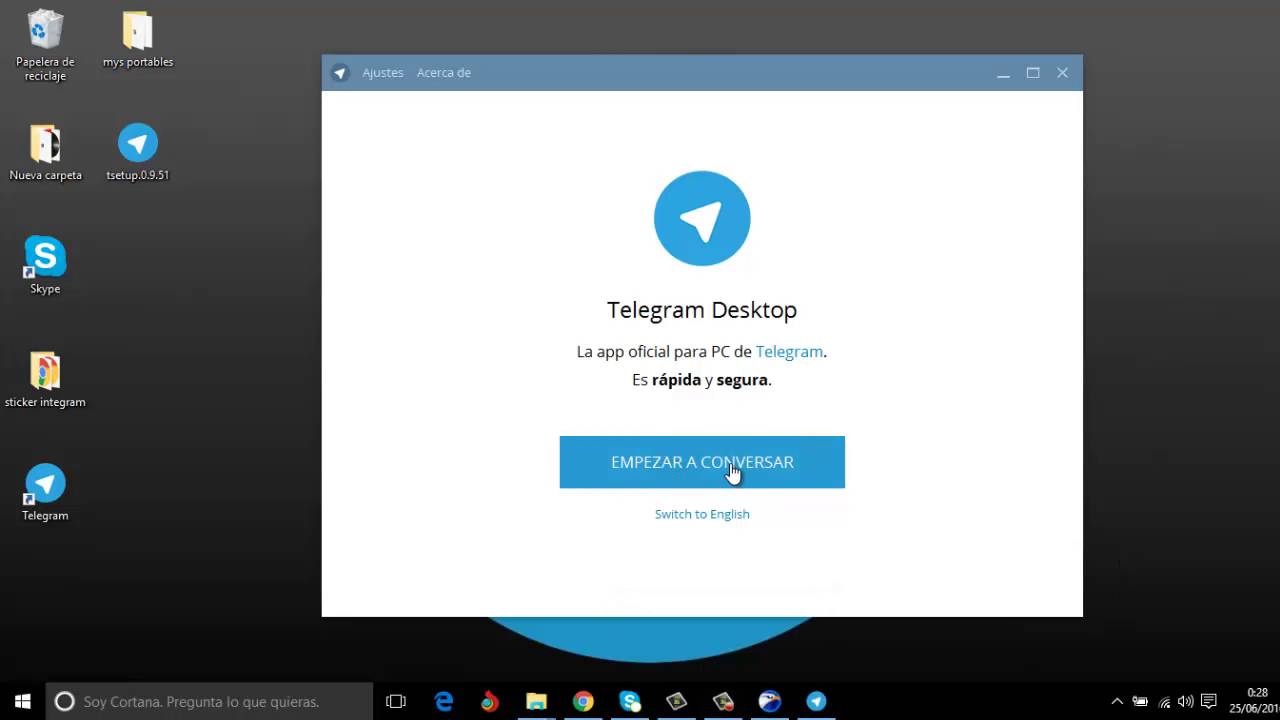Viewport: 1280px width, 720px height.
Task: Click the large Telegram paper-plane logo
Action: pyautogui.click(x=702, y=218)
